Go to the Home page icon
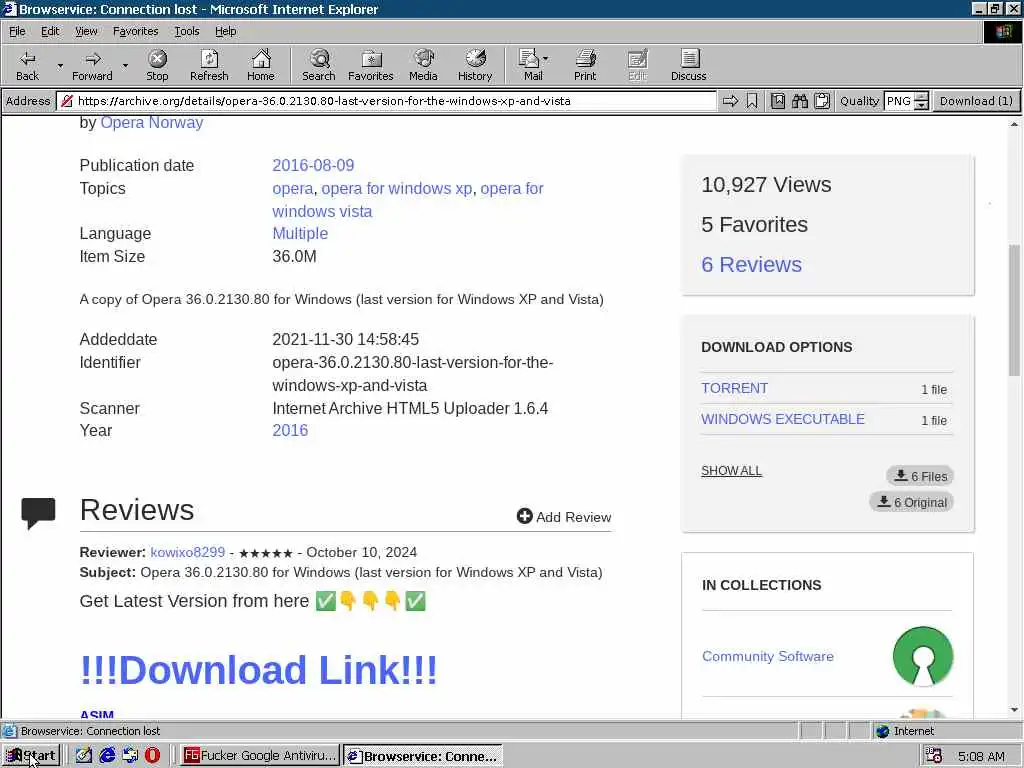The height and width of the screenshot is (768, 1024). pos(261,65)
